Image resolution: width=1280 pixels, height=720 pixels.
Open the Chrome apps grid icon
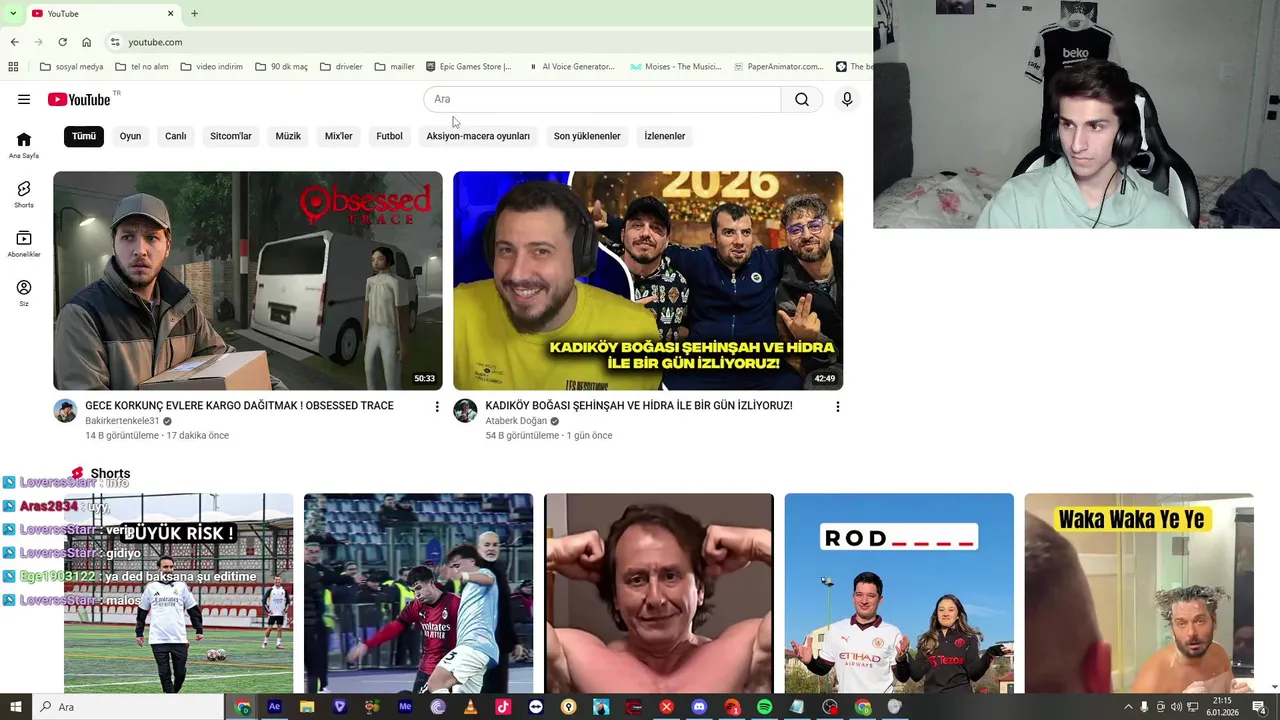coord(13,67)
